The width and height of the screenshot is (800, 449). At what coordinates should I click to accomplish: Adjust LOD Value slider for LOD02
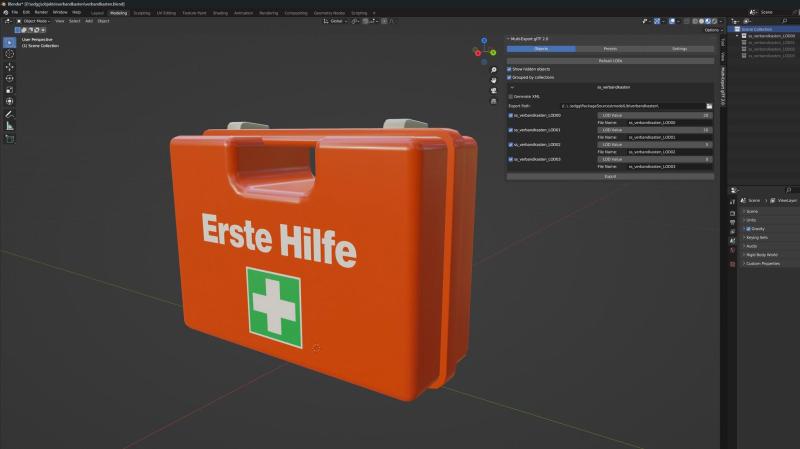(x=655, y=145)
